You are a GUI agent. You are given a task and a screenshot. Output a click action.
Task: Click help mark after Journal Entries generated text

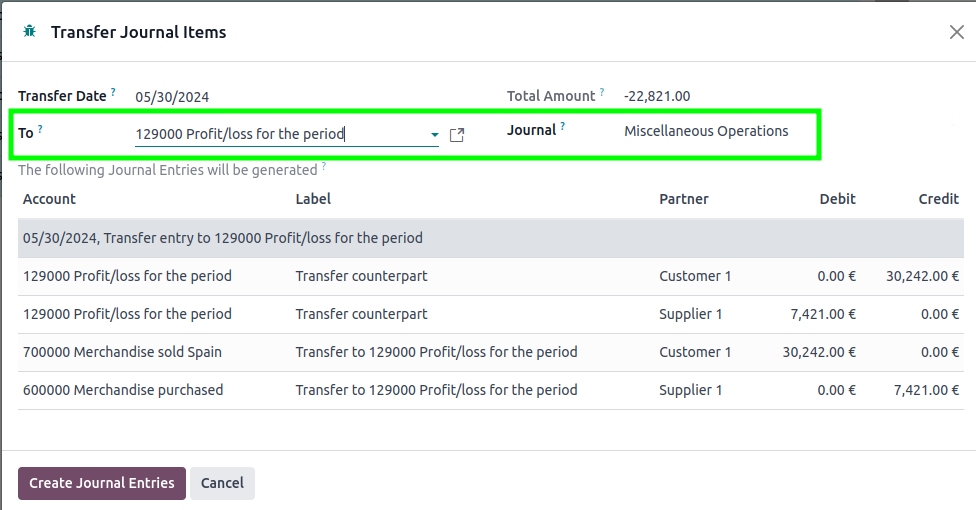coord(323,167)
